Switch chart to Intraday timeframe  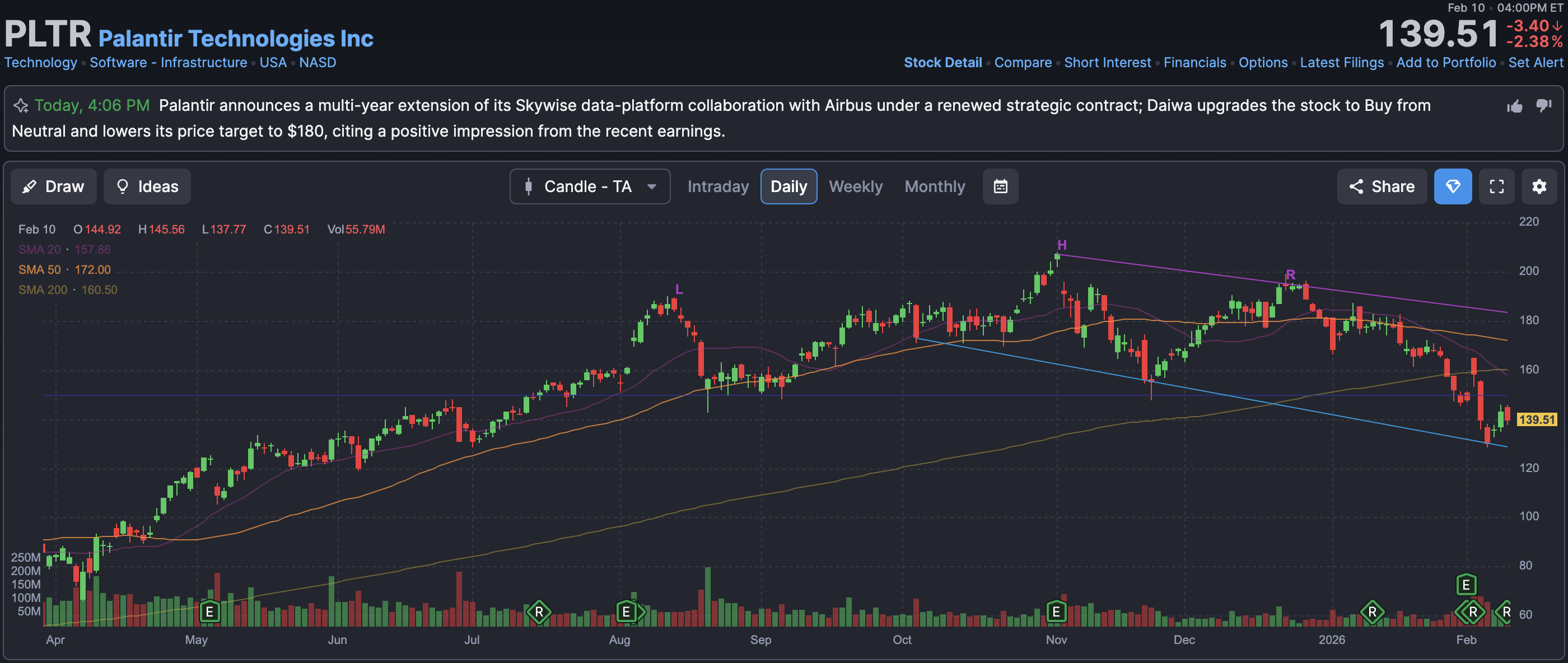pyautogui.click(x=718, y=186)
